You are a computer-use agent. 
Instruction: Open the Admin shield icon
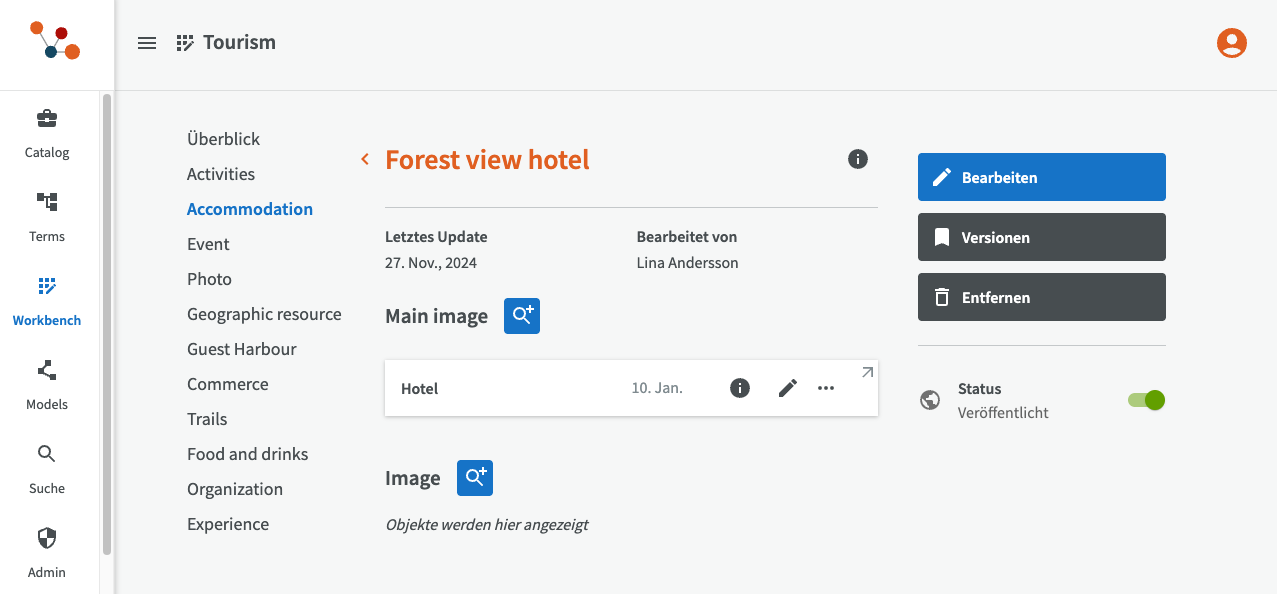pos(47,538)
